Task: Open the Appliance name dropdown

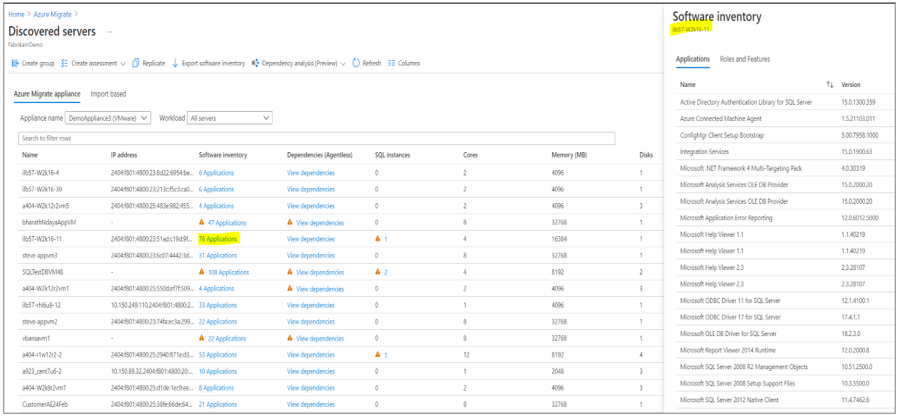Action: click(x=108, y=118)
